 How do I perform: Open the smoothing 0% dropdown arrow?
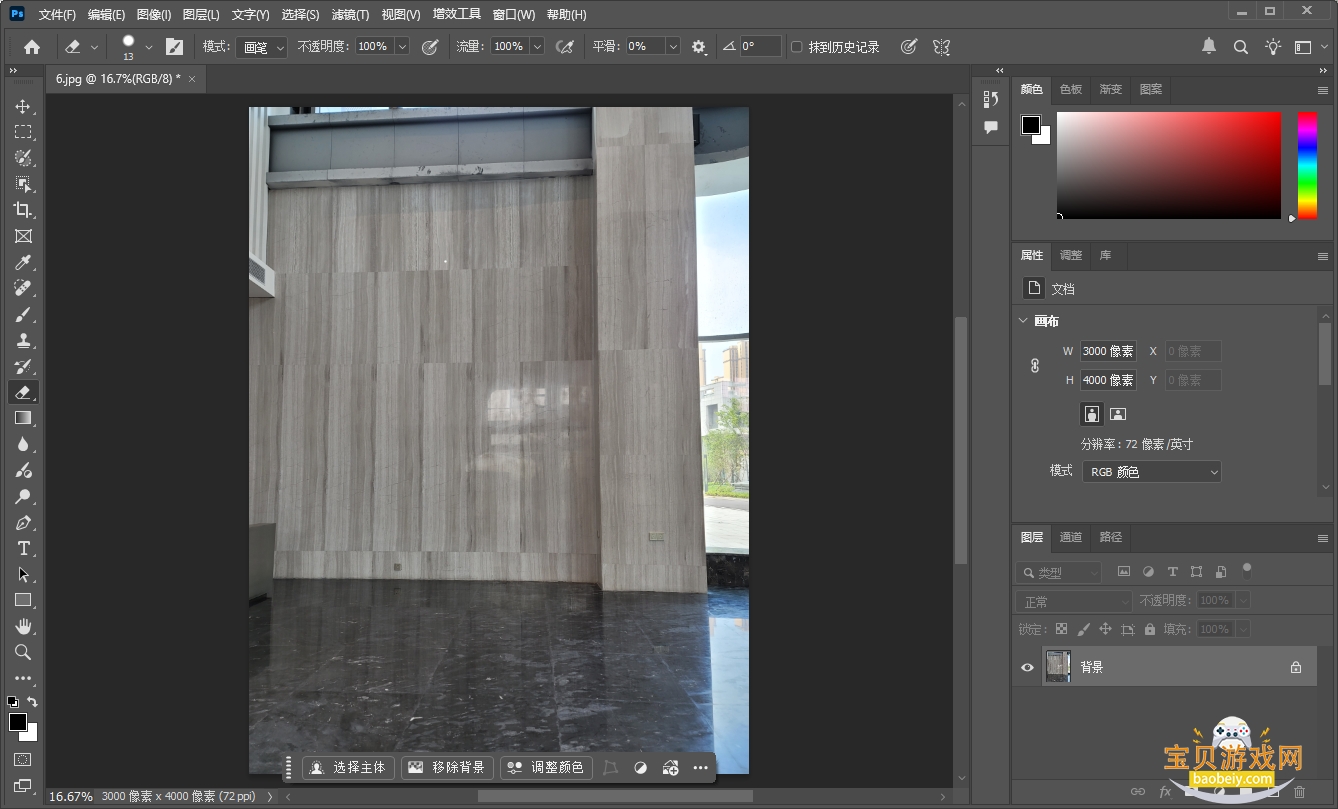673,47
